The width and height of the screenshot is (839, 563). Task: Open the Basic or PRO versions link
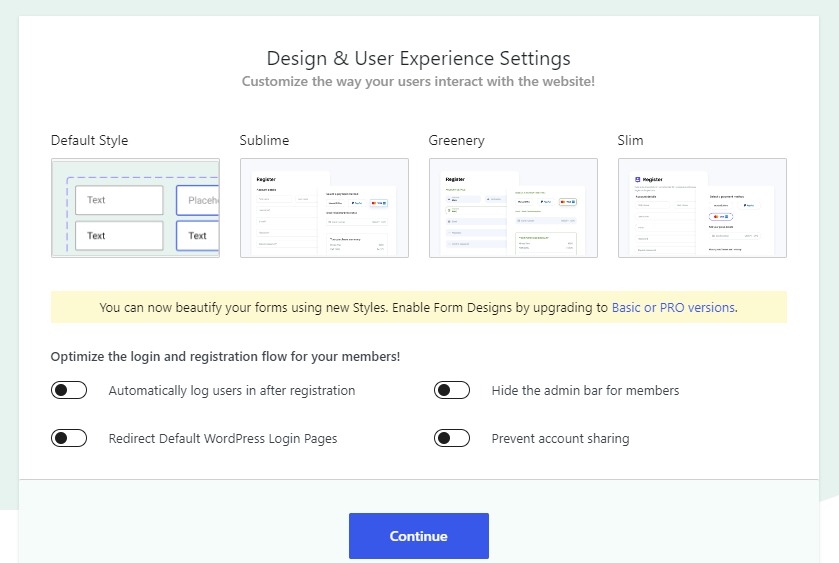tap(673, 308)
